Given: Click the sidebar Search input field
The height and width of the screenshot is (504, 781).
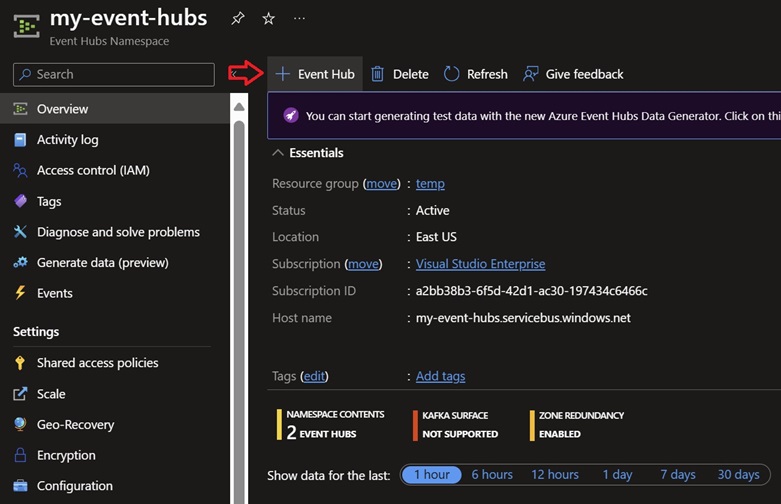Looking at the screenshot, I should pos(114,74).
